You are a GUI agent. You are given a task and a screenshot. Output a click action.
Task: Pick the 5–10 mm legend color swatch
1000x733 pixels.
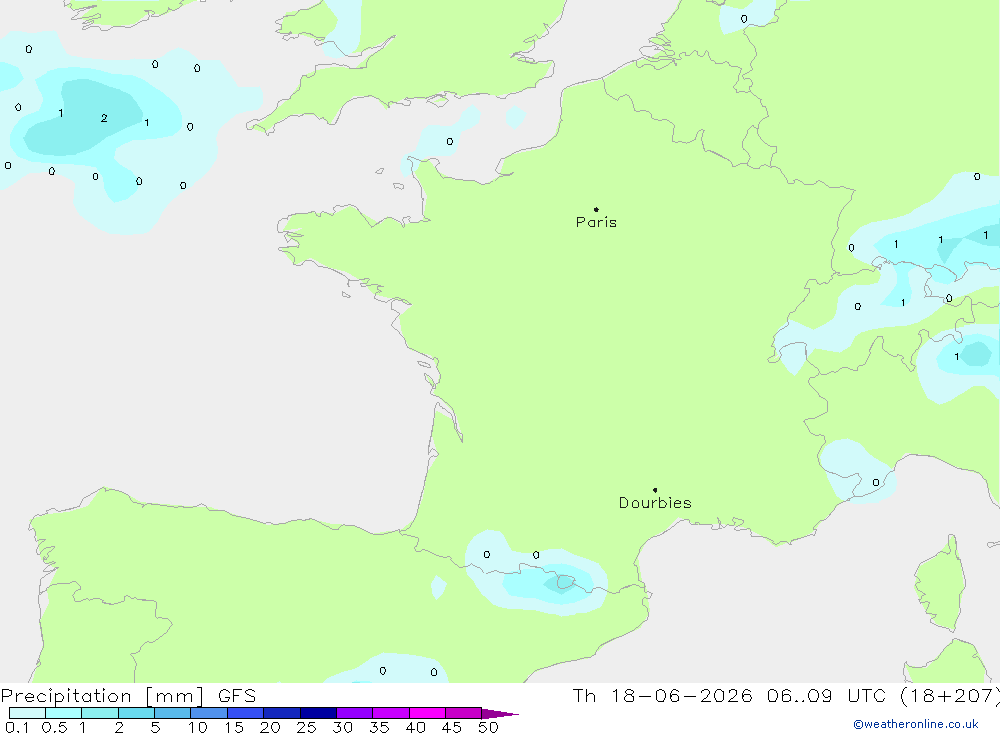[172, 713]
